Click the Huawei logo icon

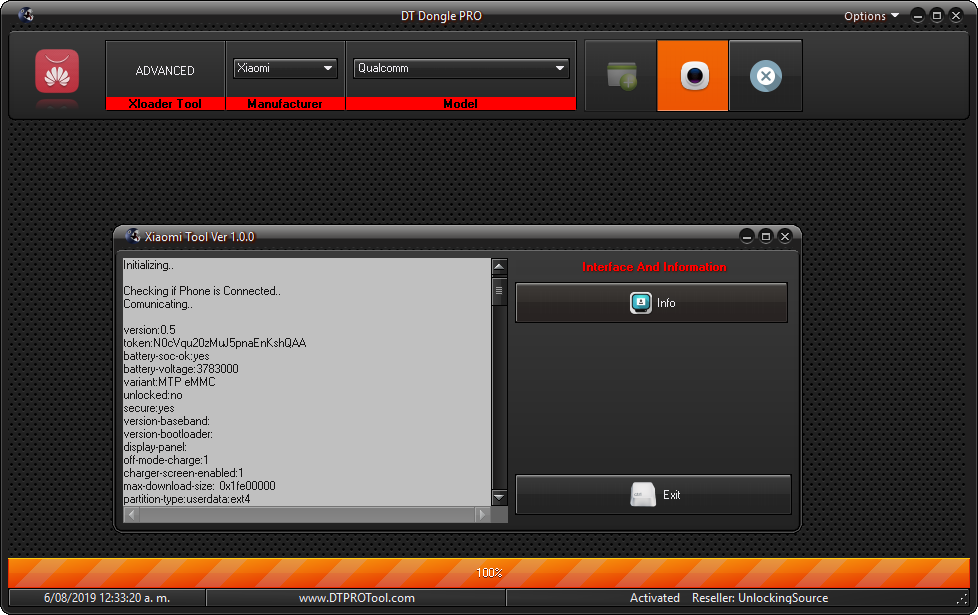(57, 71)
